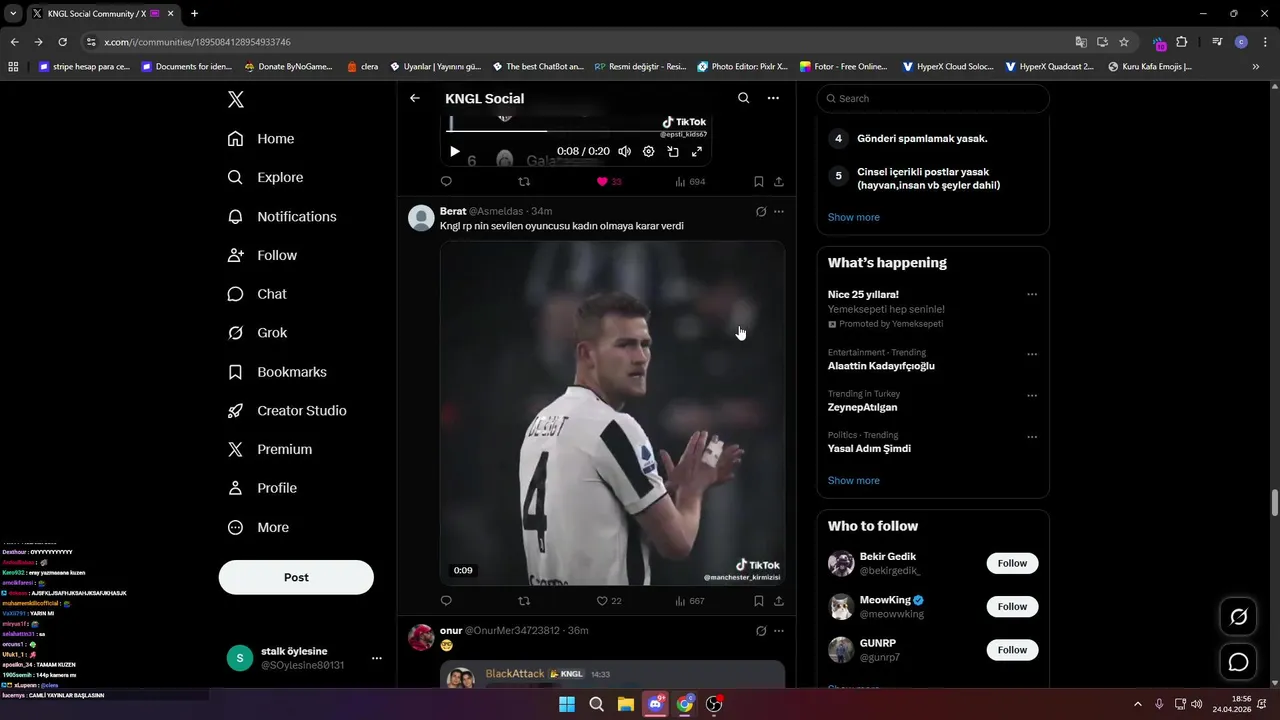Bookmark this page with star icon
The height and width of the screenshot is (720, 1280).
point(1124,42)
